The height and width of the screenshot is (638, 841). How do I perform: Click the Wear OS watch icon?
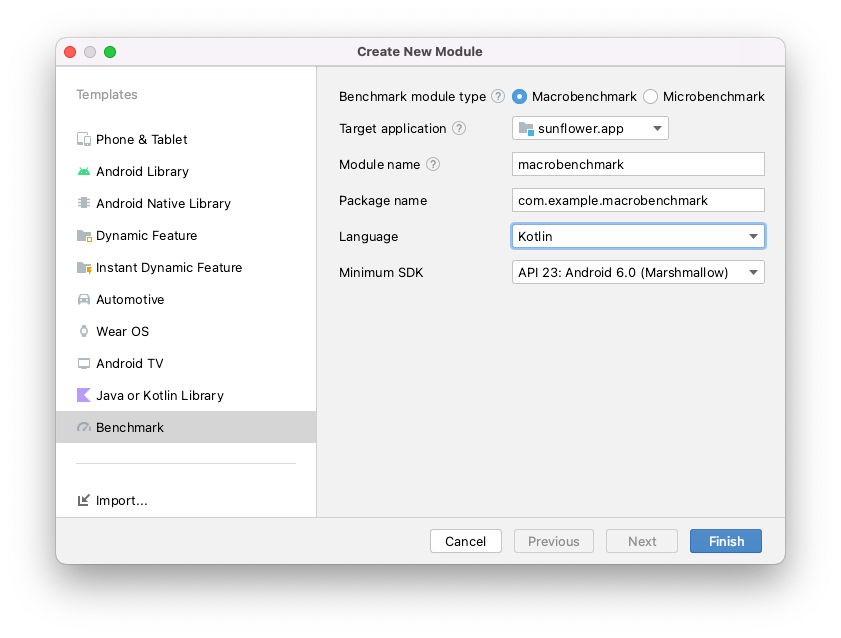pyautogui.click(x=84, y=331)
